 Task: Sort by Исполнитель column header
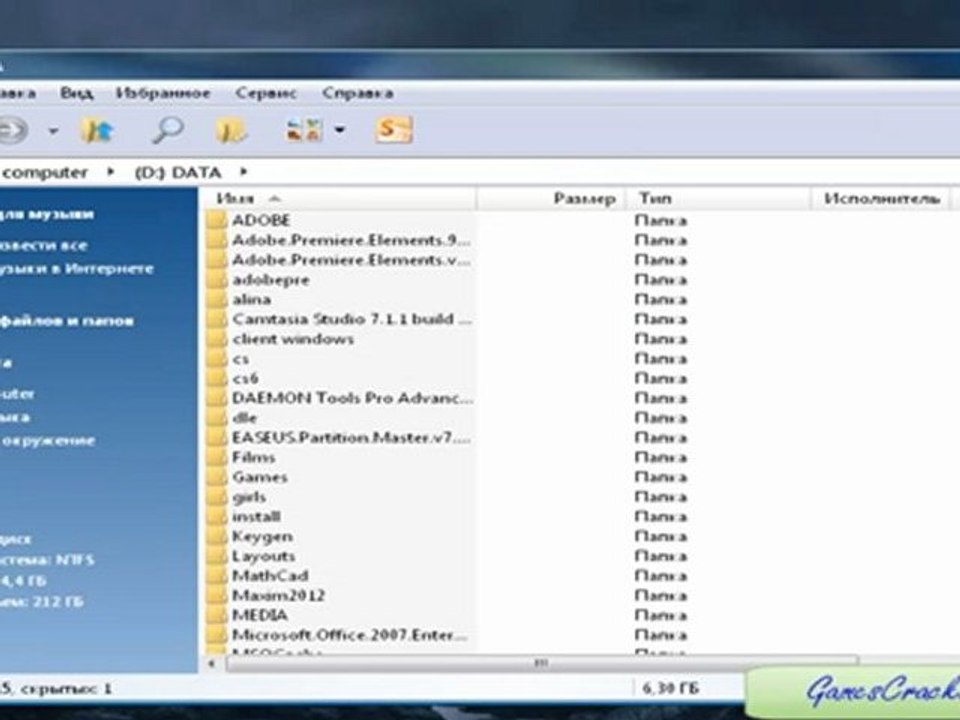pos(882,198)
